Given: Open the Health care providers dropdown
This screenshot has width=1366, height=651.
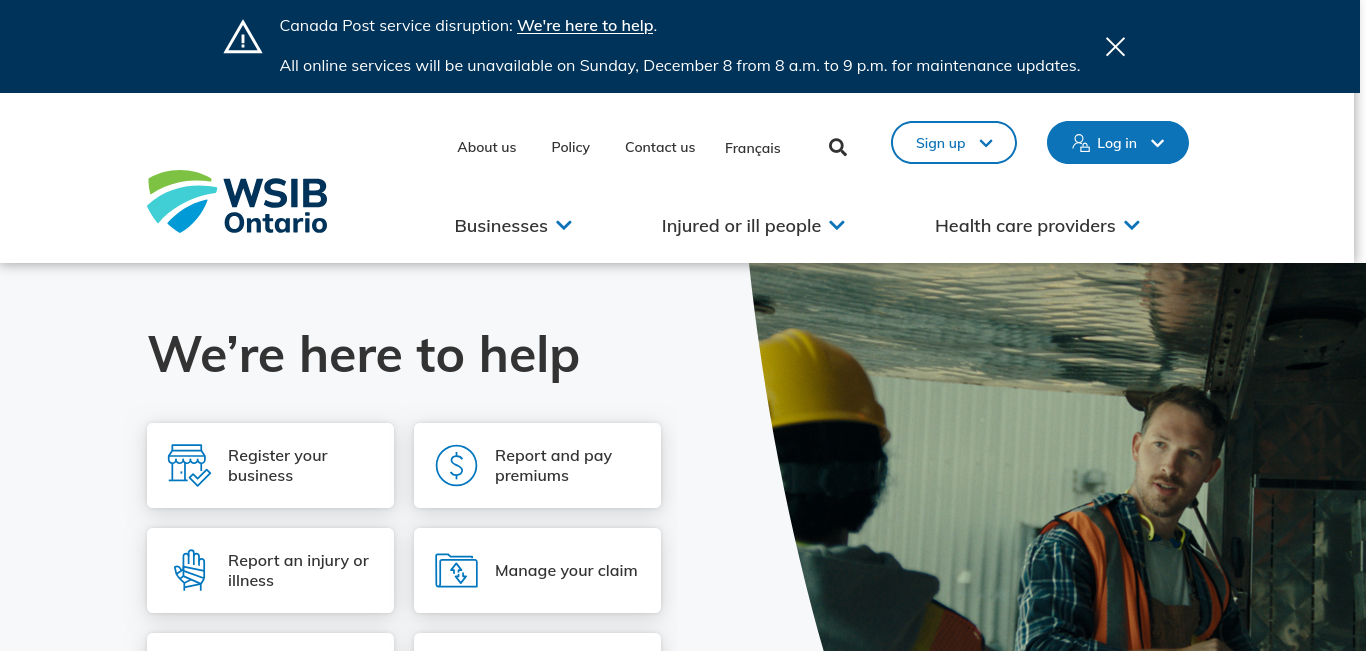Looking at the screenshot, I should (1037, 226).
